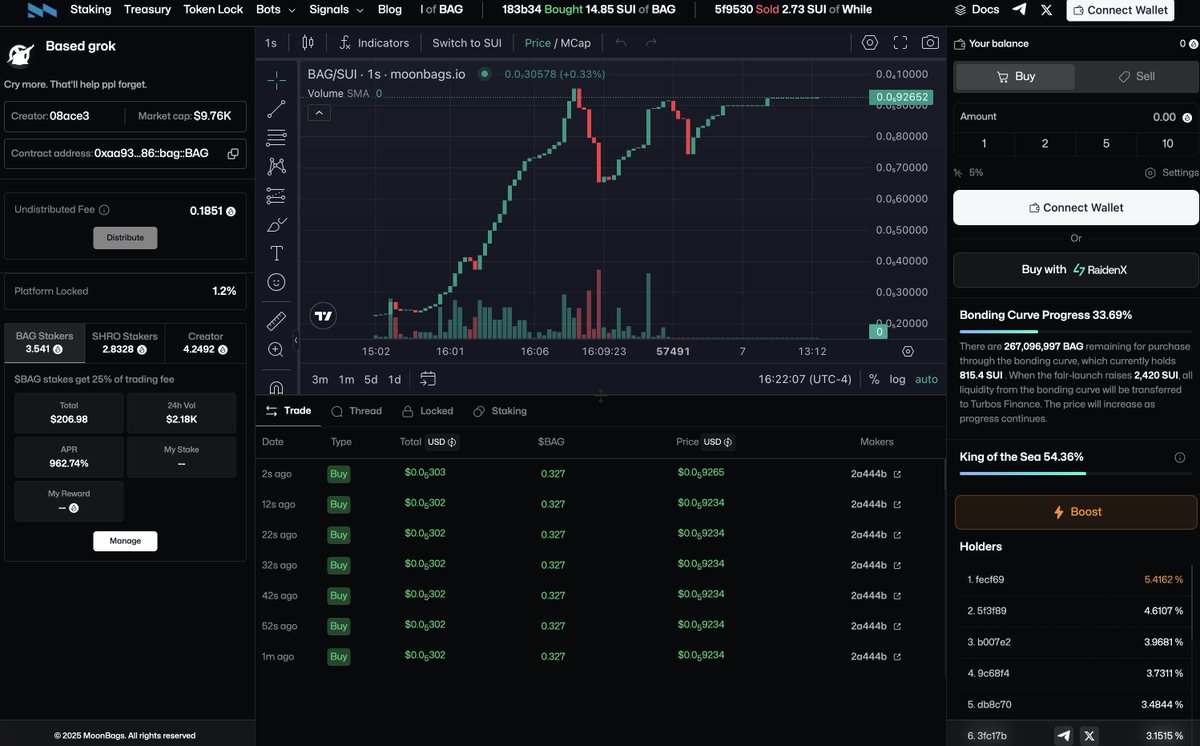1200x746 pixels.
Task: Open chart settings hexagon icon
Action: click(x=870, y=43)
